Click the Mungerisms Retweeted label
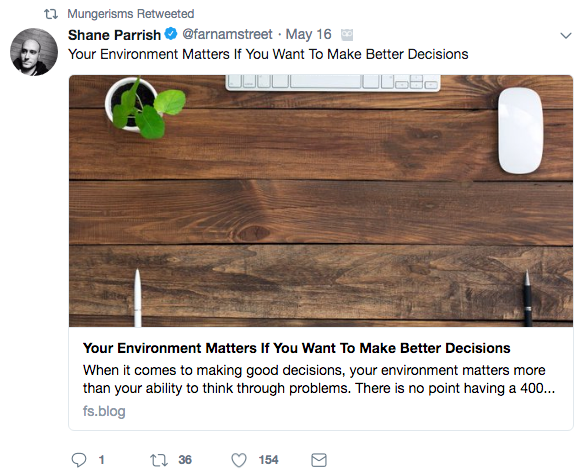This screenshot has width=586, height=474. point(130,14)
